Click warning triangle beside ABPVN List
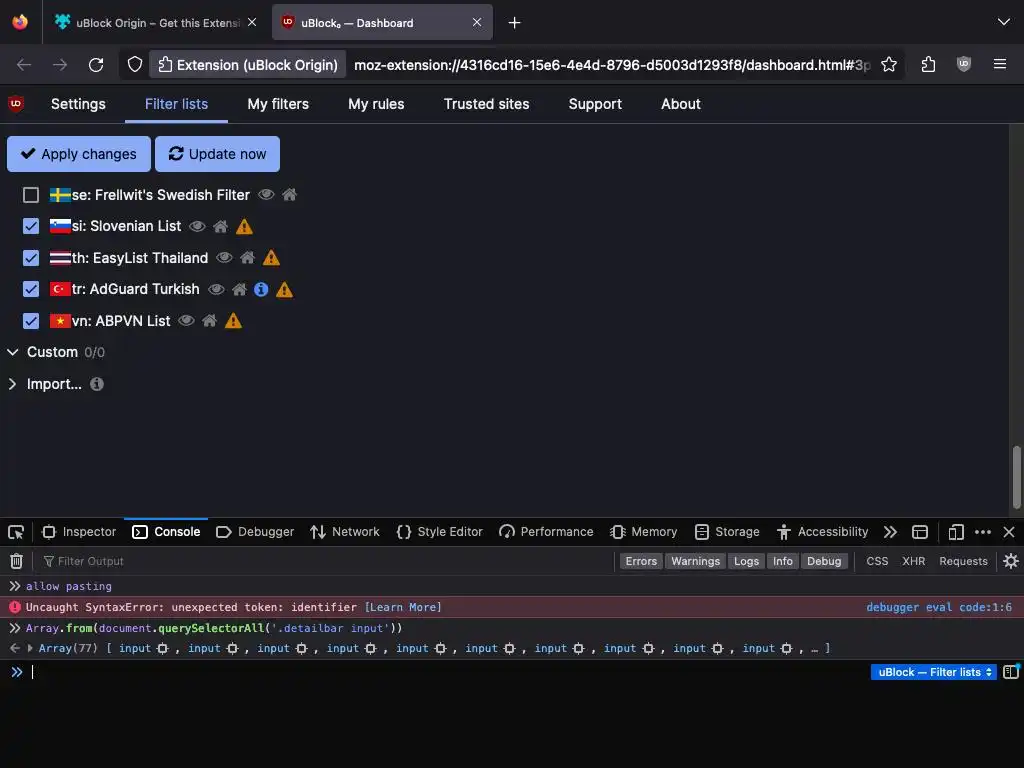 233,321
